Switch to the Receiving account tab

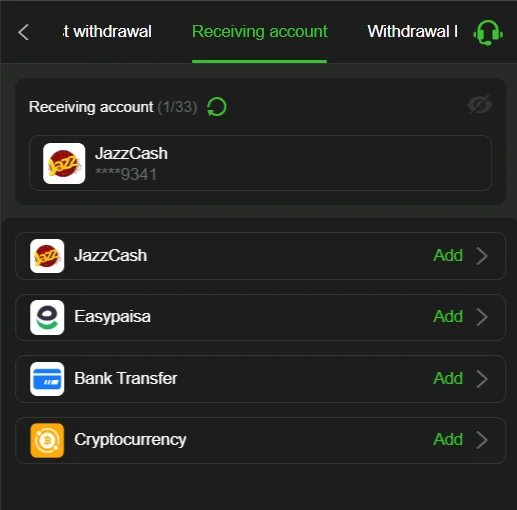tap(260, 32)
